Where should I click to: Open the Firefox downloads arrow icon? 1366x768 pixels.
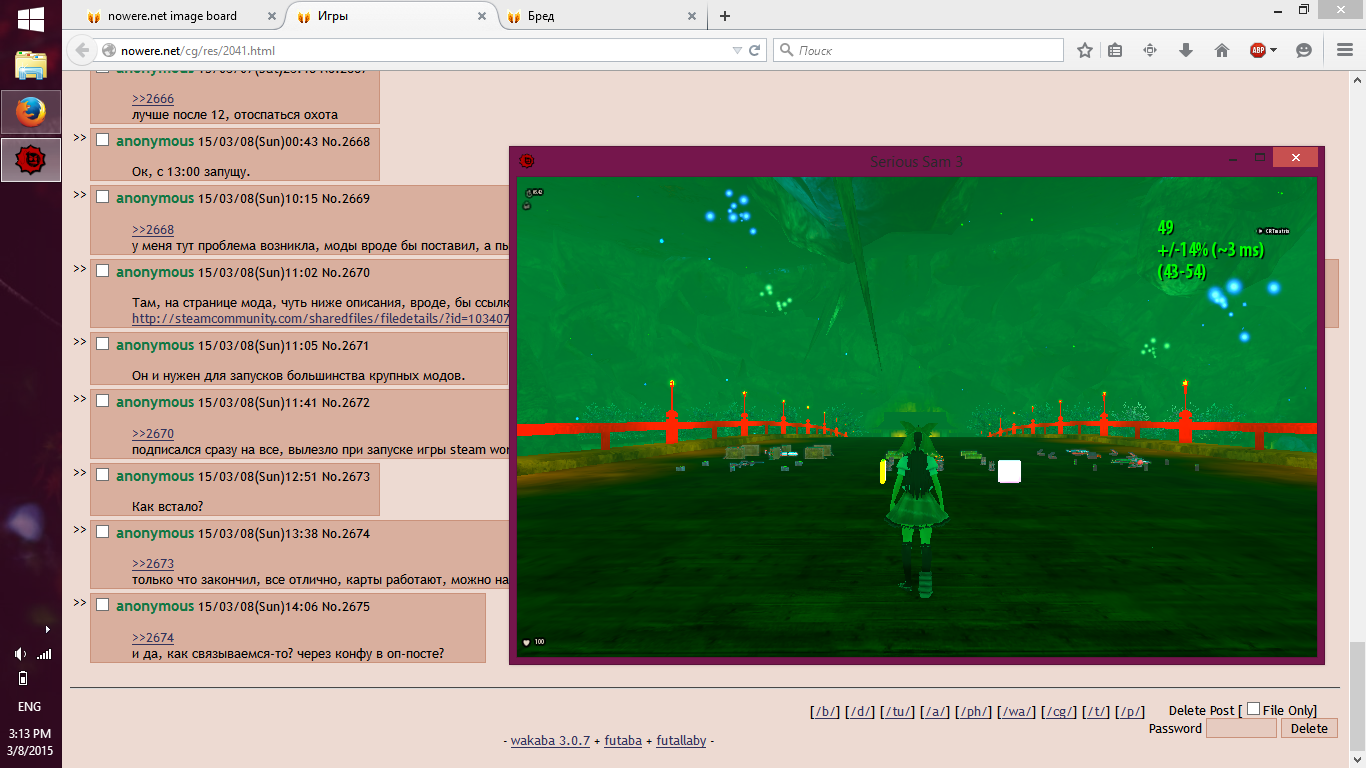(x=1186, y=50)
